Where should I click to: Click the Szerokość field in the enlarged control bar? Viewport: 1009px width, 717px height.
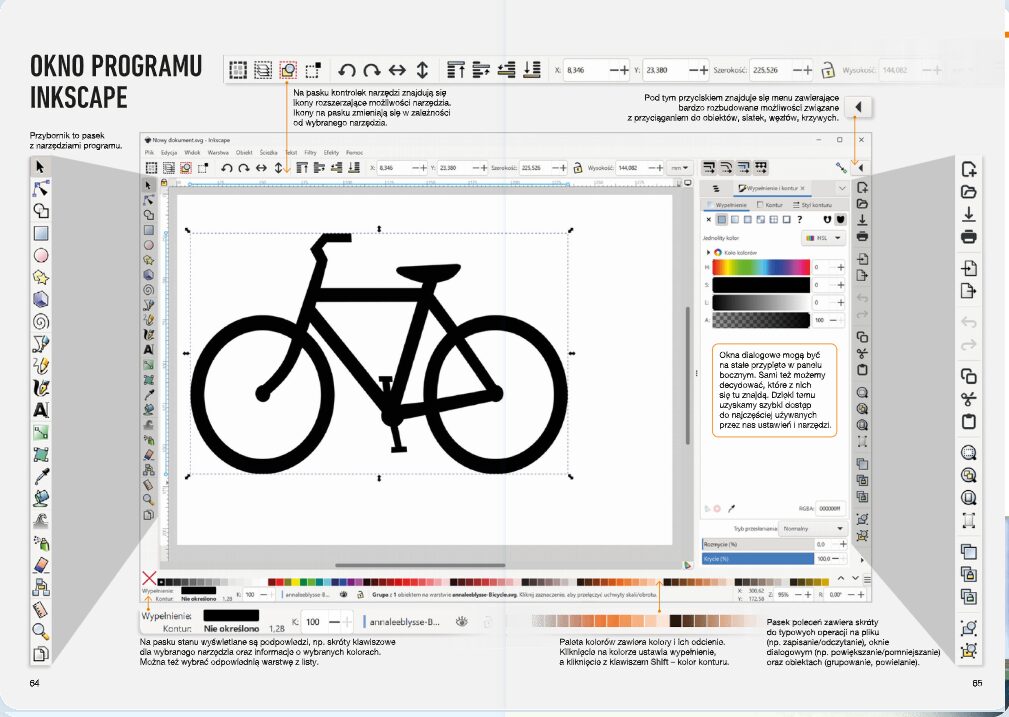[770, 70]
